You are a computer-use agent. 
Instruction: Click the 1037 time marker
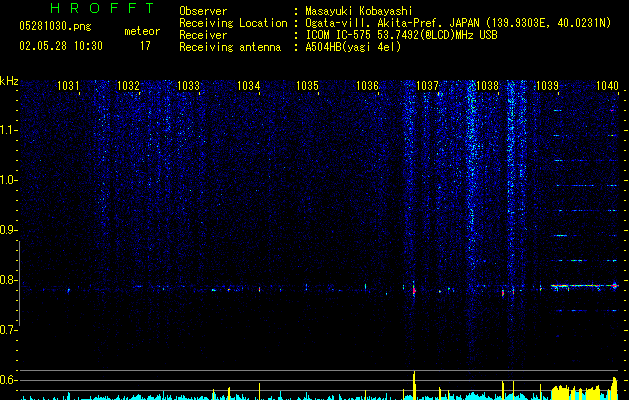427,86
